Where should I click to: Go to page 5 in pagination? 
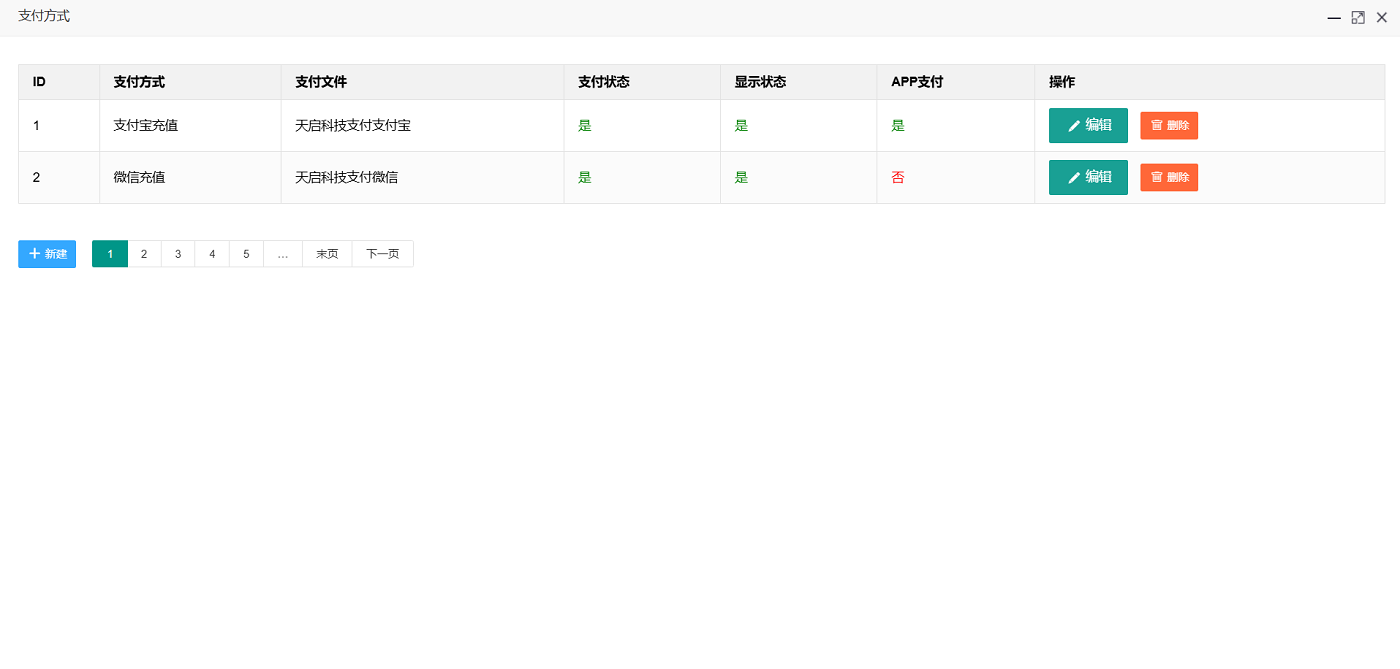[246, 254]
